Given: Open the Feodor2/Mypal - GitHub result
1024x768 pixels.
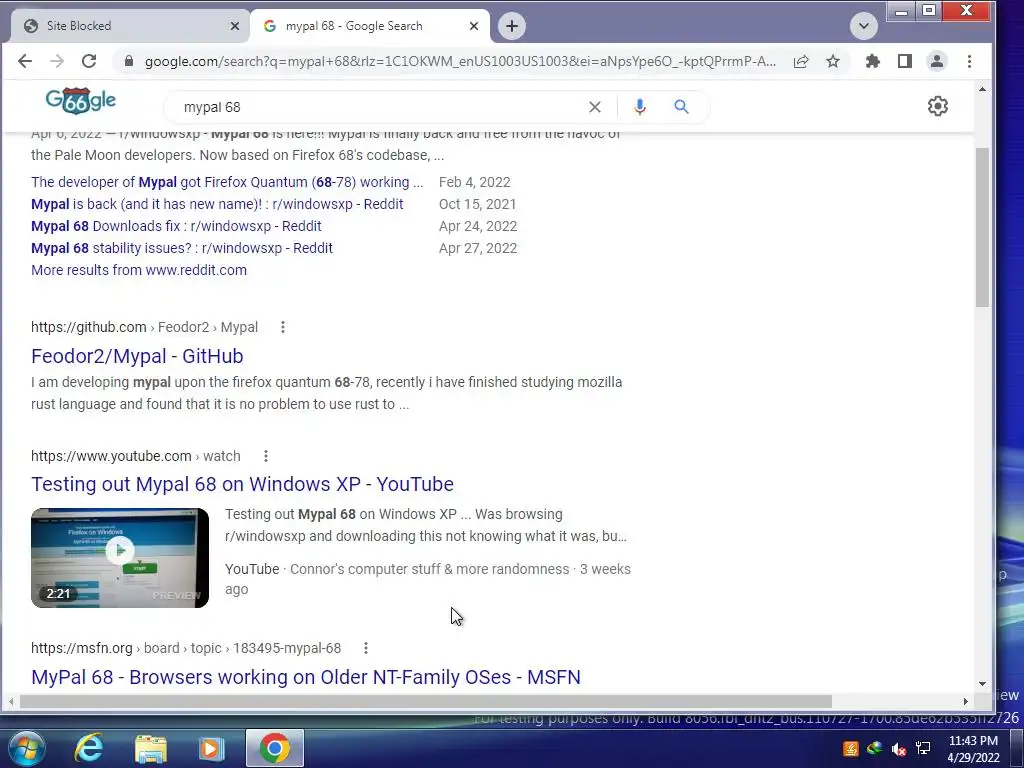Looking at the screenshot, I should [137, 356].
